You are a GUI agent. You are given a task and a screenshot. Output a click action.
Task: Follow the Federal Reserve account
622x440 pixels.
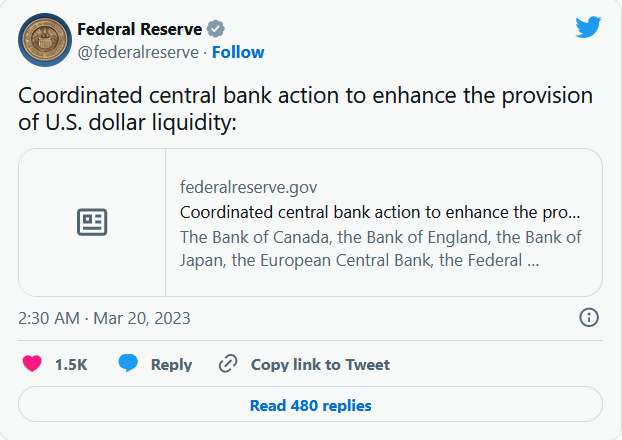coord(238,52)
